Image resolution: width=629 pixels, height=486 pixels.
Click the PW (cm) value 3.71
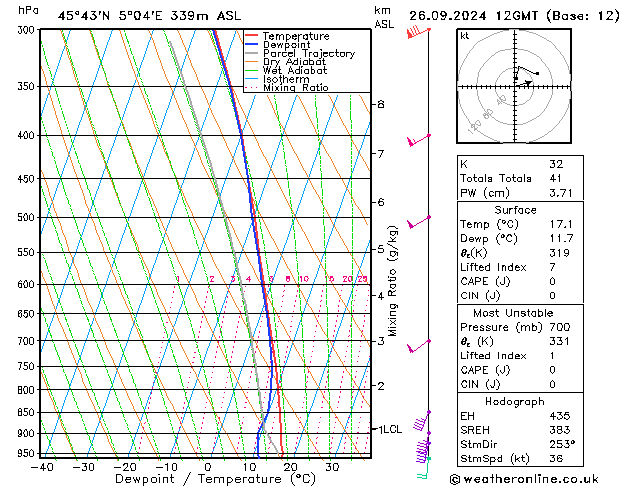click(561, 193)
